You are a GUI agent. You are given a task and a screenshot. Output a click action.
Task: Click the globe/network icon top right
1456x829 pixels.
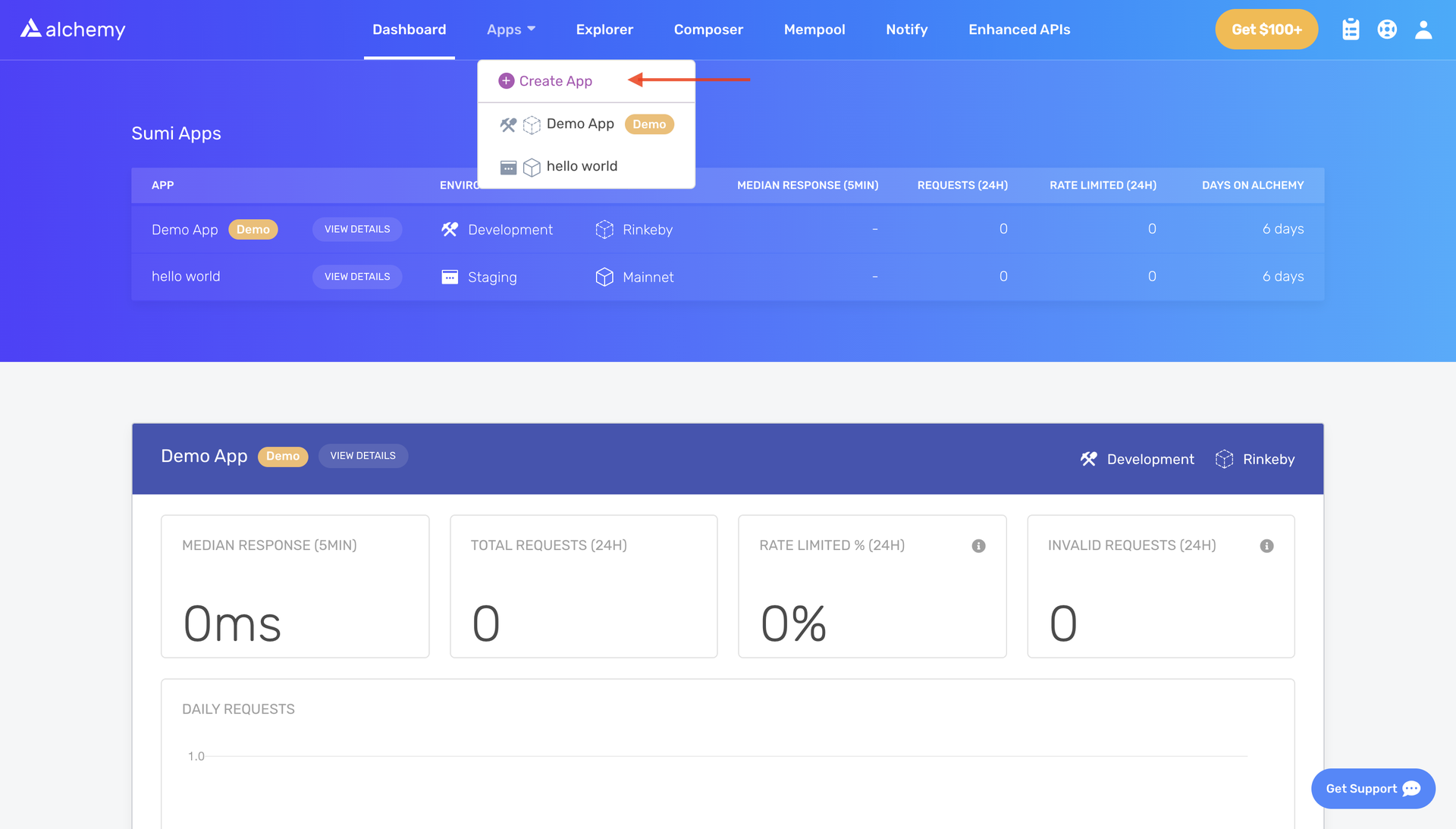point(1387,29)
